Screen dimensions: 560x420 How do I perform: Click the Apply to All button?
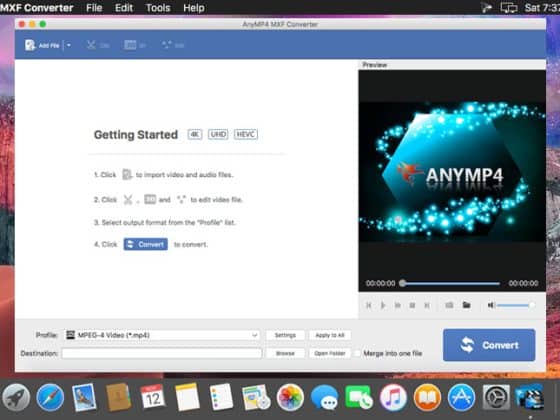330,335
